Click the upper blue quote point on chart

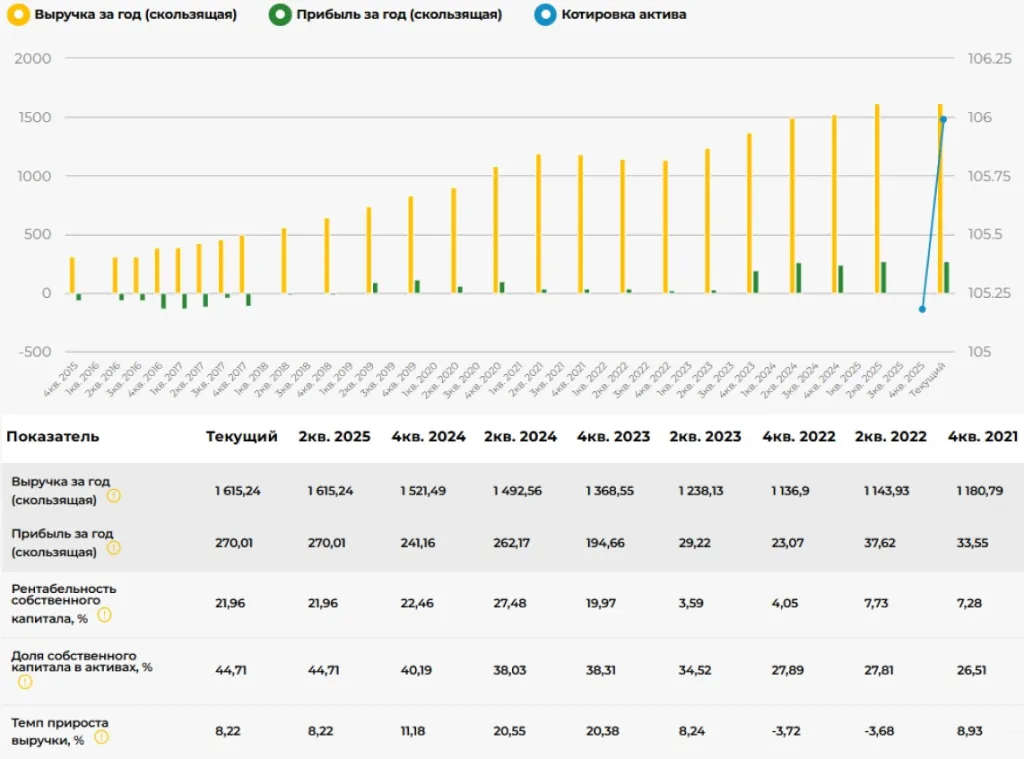coord(943,120)
